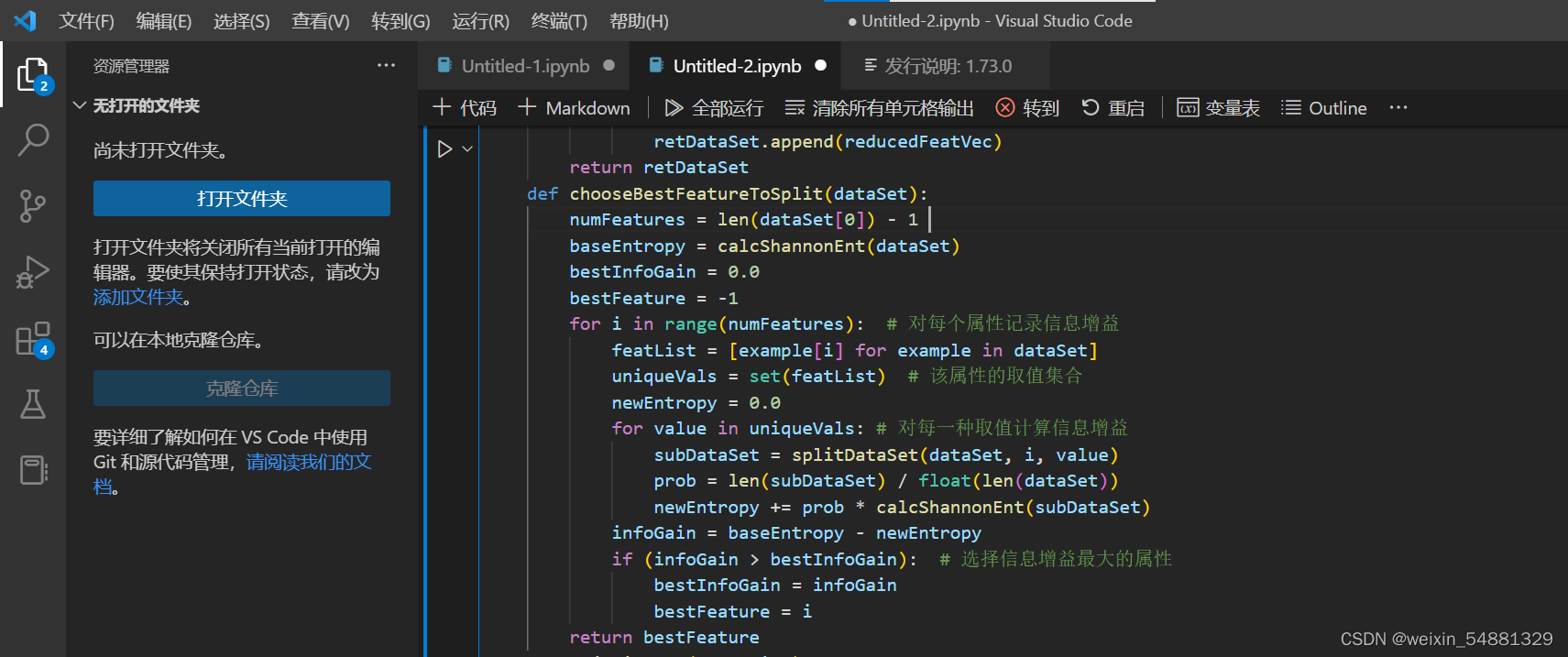Open the Extensions view icon
Viewport: 1568px width, 657px height.
click(x=33, y=338)
